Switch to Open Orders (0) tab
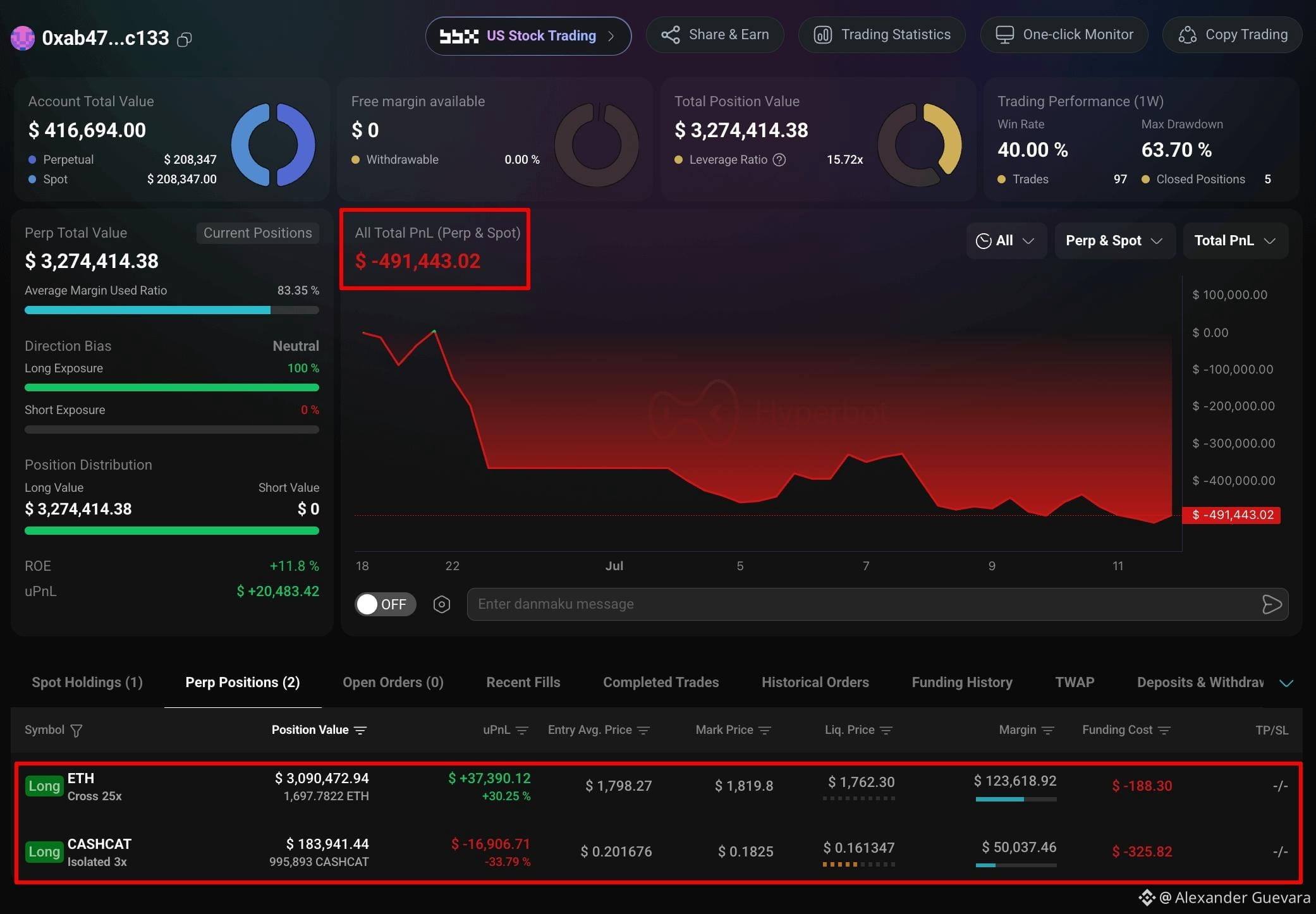The height and width of the screenshot is (914, 1316). point(393,683)
